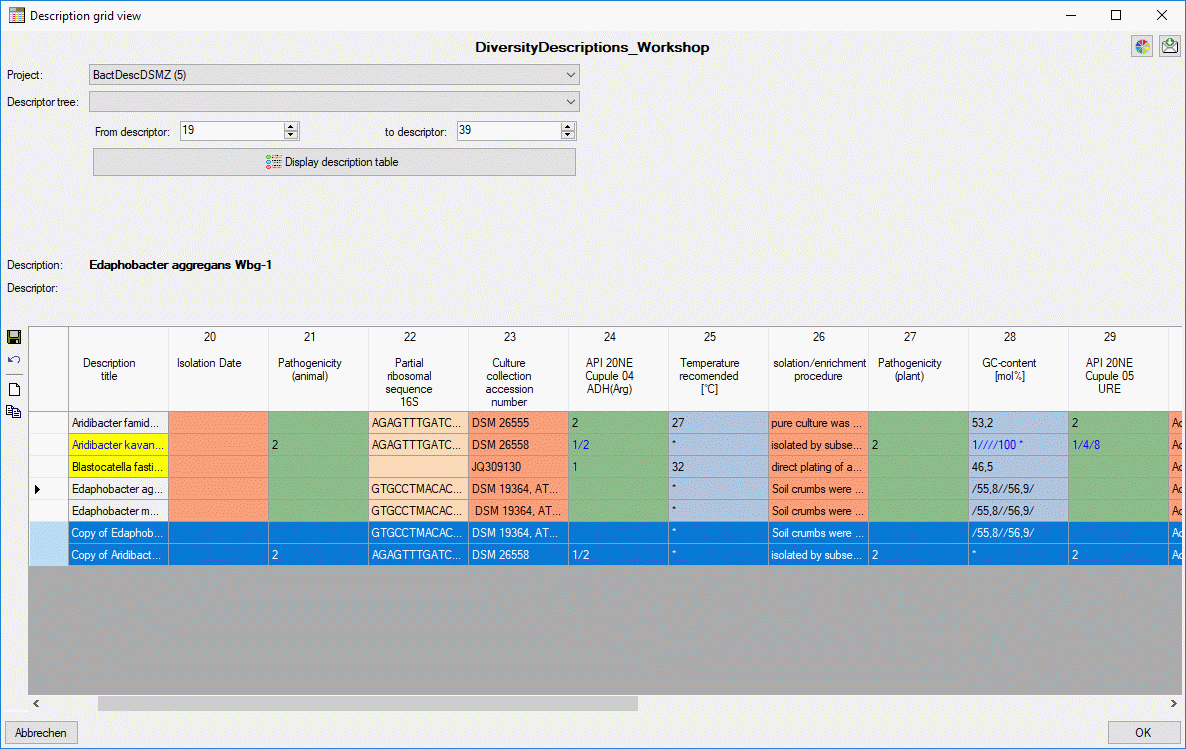Increase the From descriptor value
The height and width of the screenshot is (749, 1186).
tap(291, 126)
